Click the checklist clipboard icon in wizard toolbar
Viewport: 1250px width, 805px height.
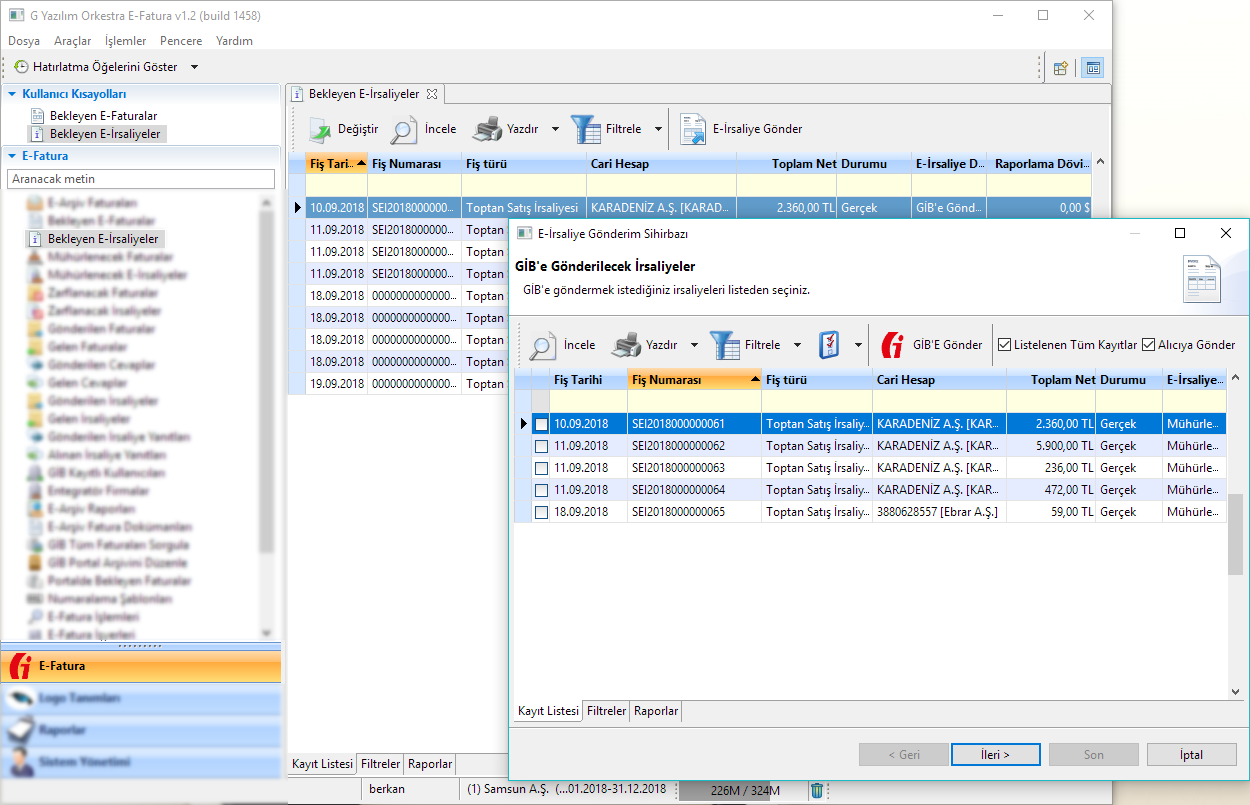pyautogui.click(x=829, y=345)
